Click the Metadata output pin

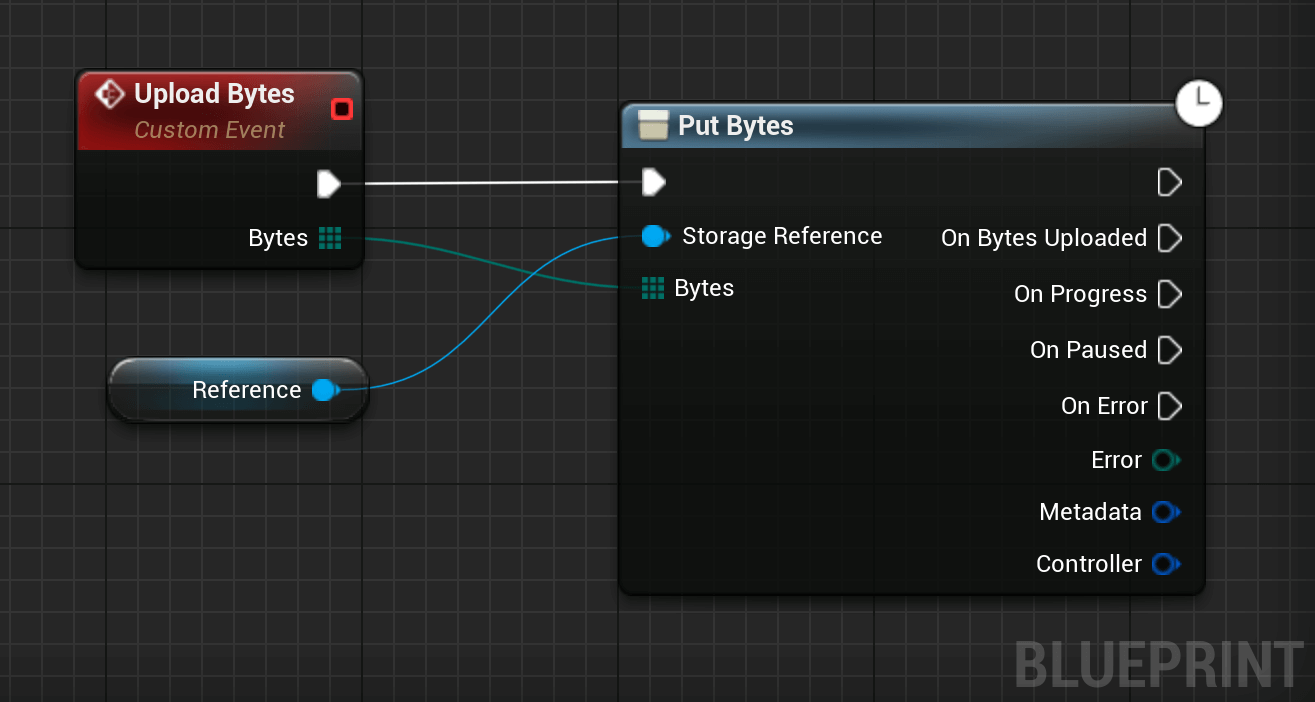coord(1165,512)
